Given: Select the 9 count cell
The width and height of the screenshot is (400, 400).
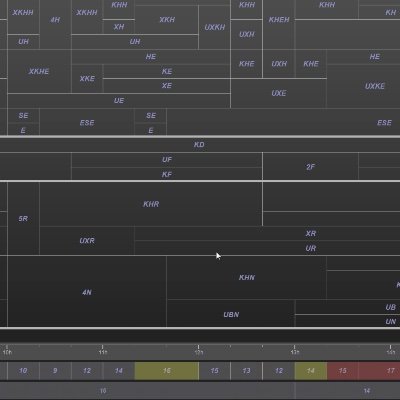Looking at the screenshot, I should (55, 371).
